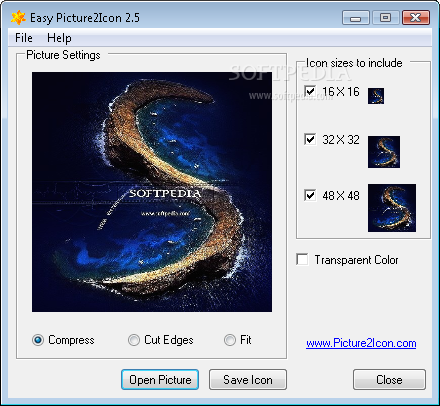Visit the www.Picture2Icon.com link
The height and width of the screenshot is (406, 440).
[361, 343]
